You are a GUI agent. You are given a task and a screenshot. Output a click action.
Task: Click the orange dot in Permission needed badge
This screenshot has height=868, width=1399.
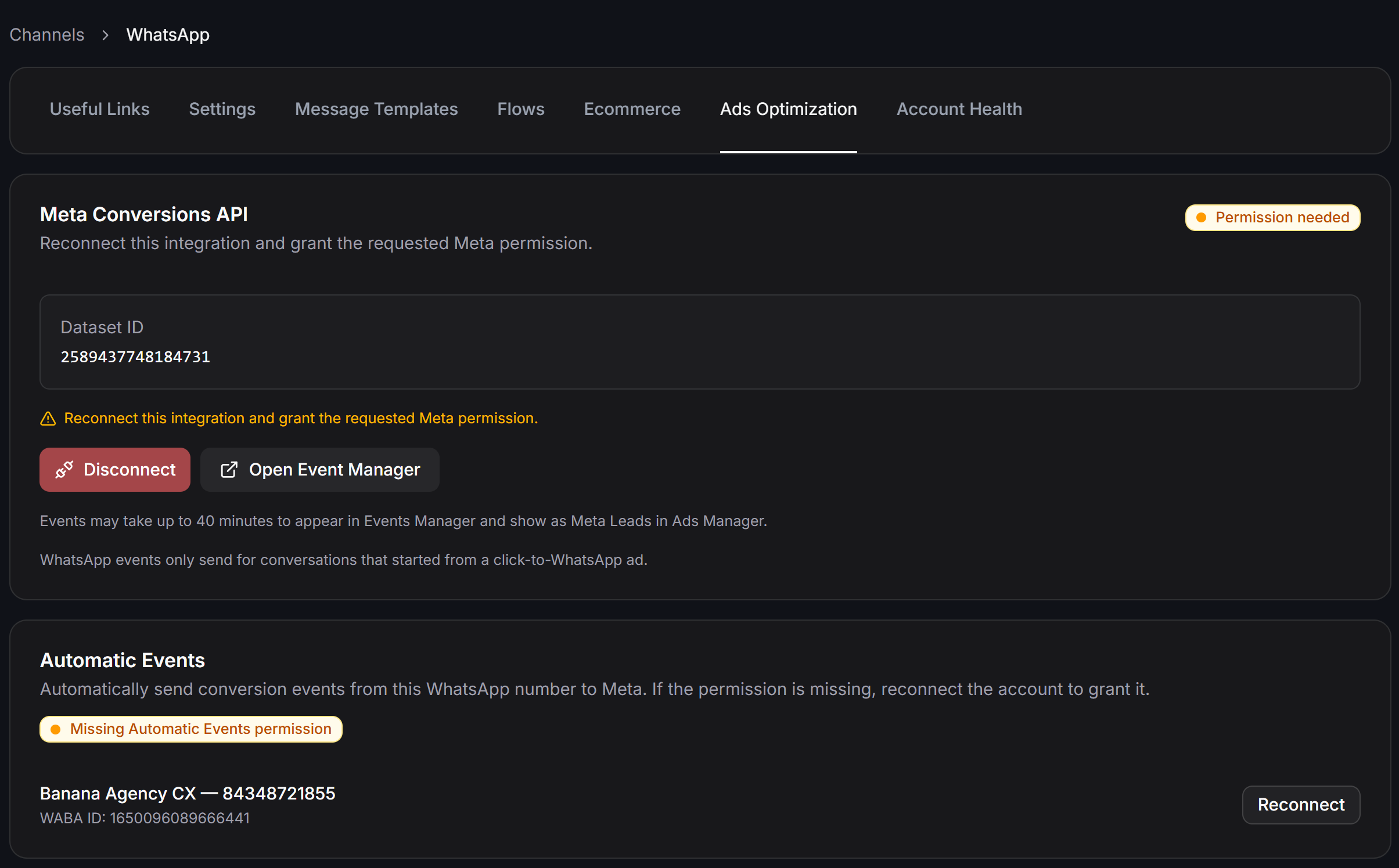[1202, 218]
